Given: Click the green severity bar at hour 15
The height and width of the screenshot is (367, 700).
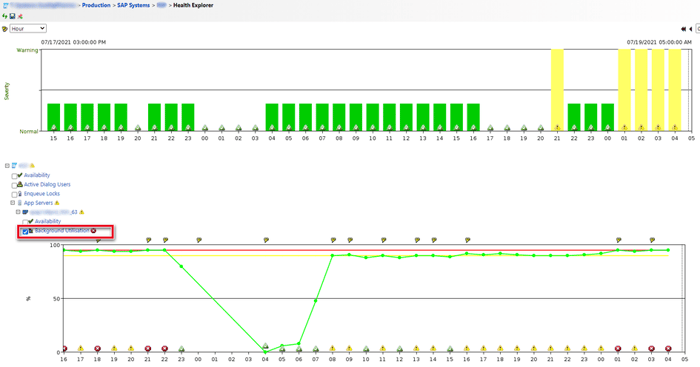Looking at the screenshot, I should 54,117.
